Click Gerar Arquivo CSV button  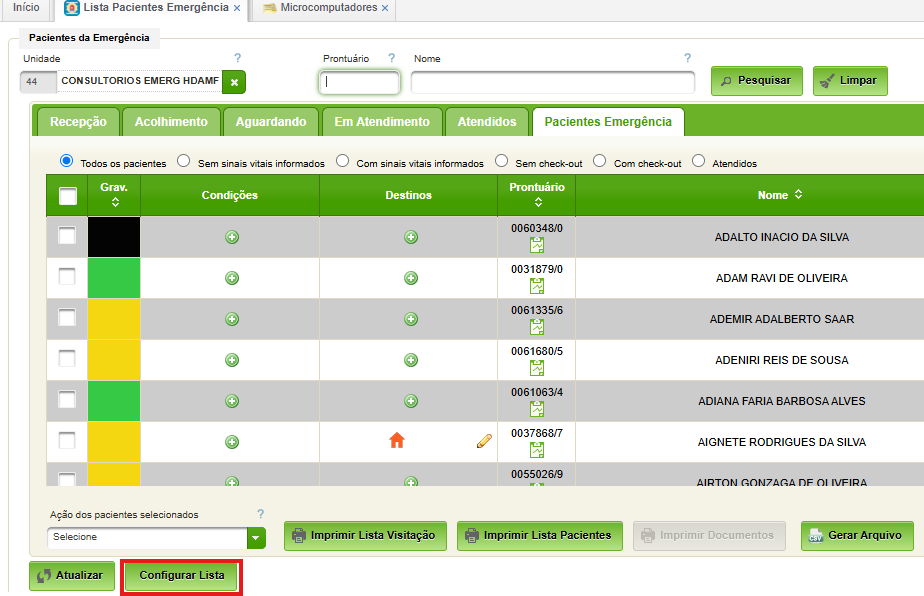(857, 536)
